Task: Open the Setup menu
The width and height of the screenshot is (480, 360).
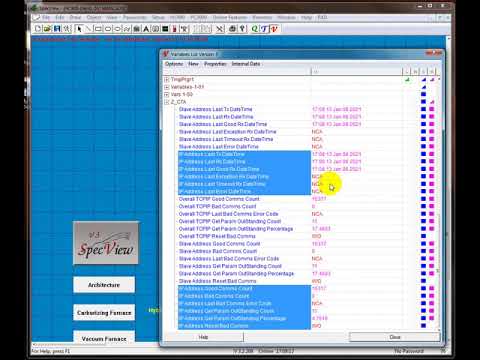Action: click(x=158, y=17)
